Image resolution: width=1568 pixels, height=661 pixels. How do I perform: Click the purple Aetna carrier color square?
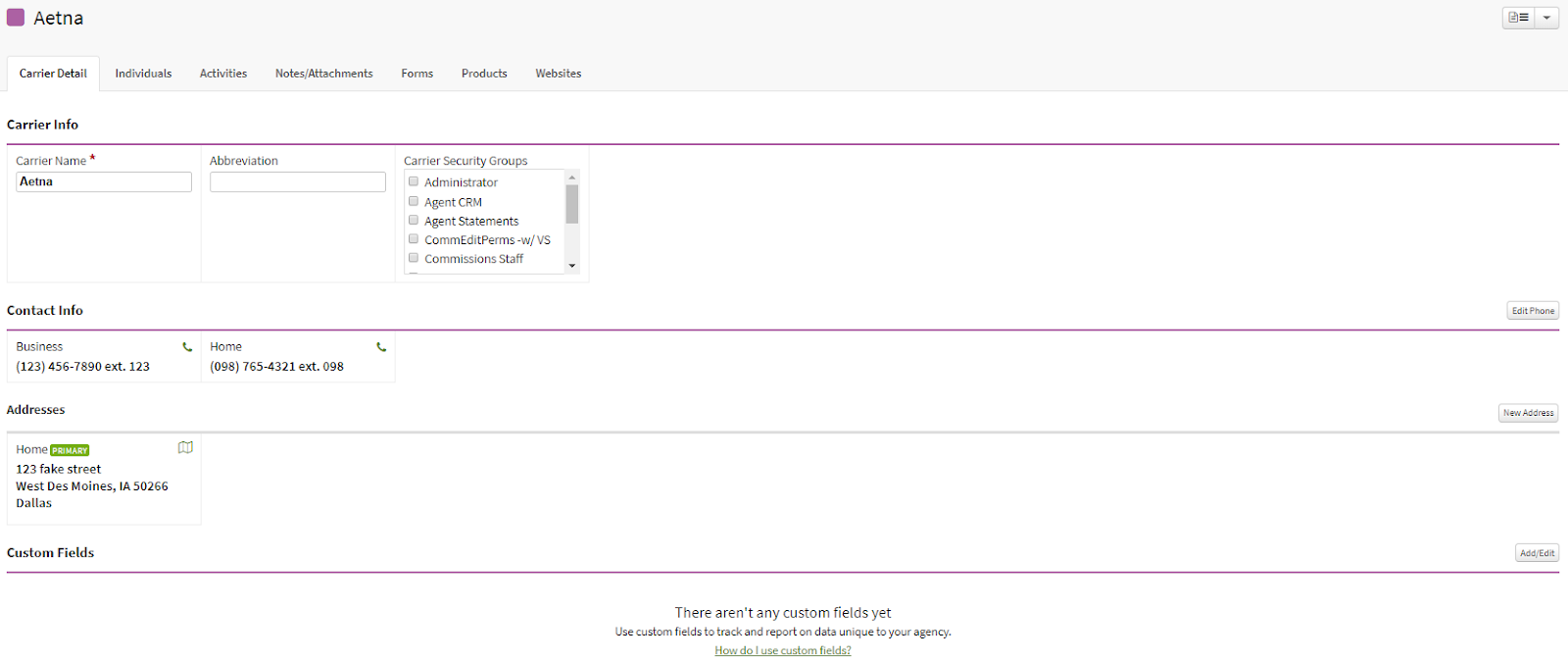click(16, 18)
